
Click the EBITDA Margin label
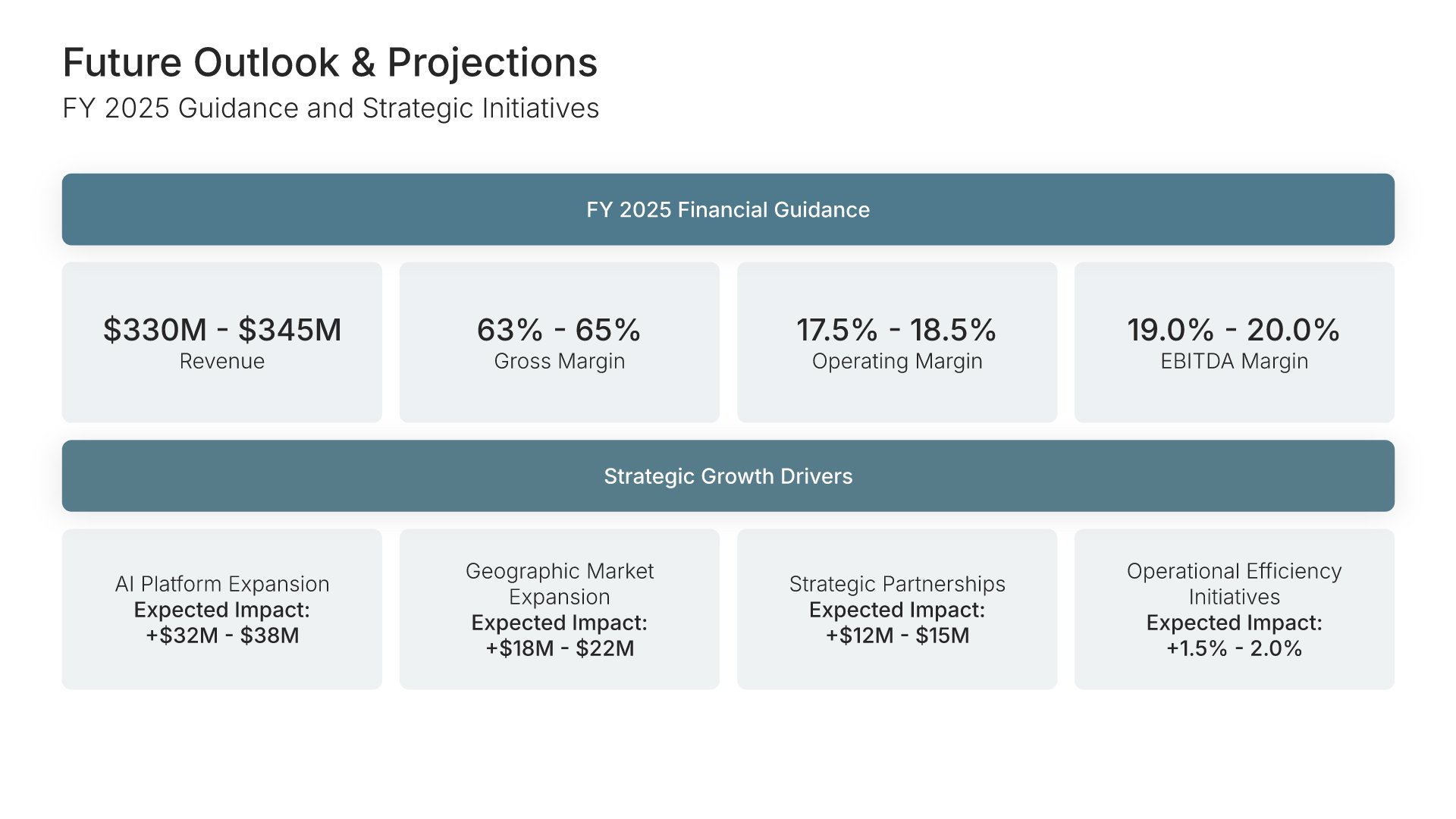click(x=1234, y=361)
